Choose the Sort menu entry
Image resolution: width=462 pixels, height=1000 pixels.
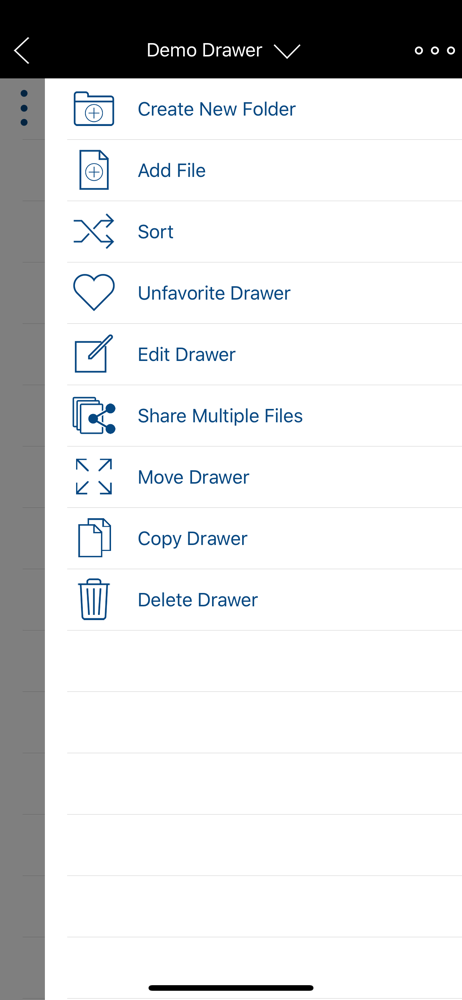coord(264,232)
